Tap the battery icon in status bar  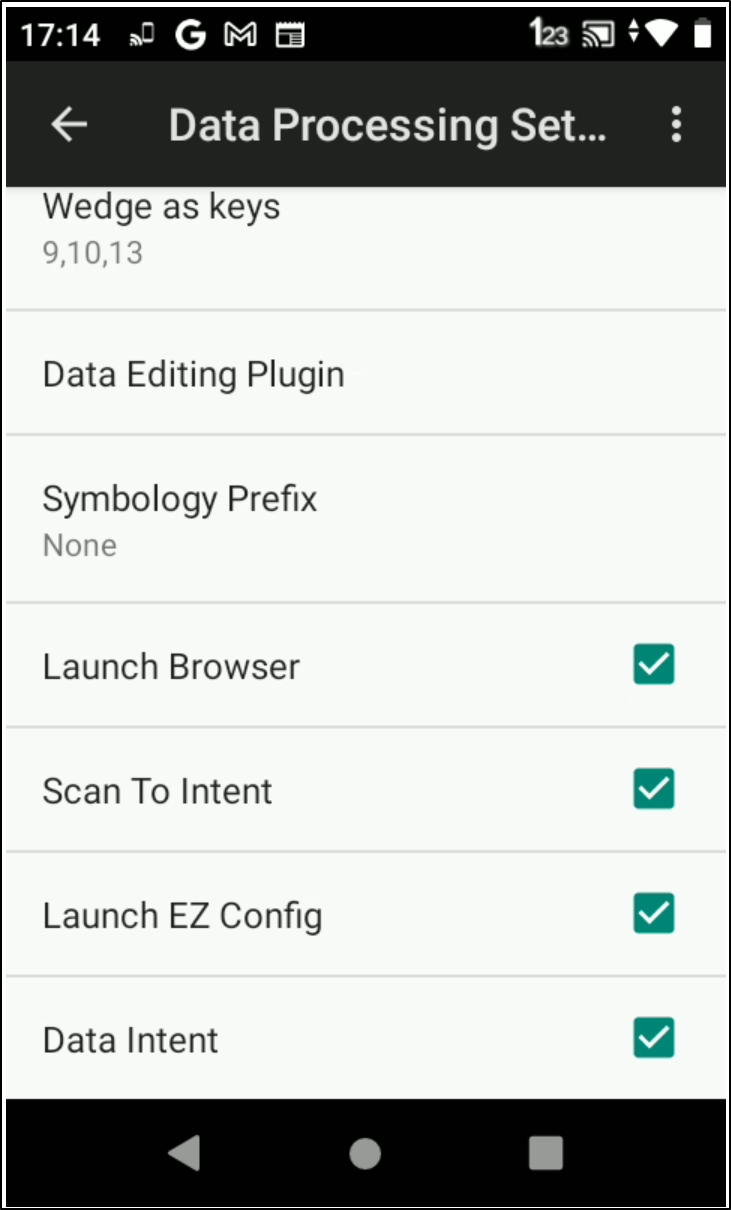[703, 34]
